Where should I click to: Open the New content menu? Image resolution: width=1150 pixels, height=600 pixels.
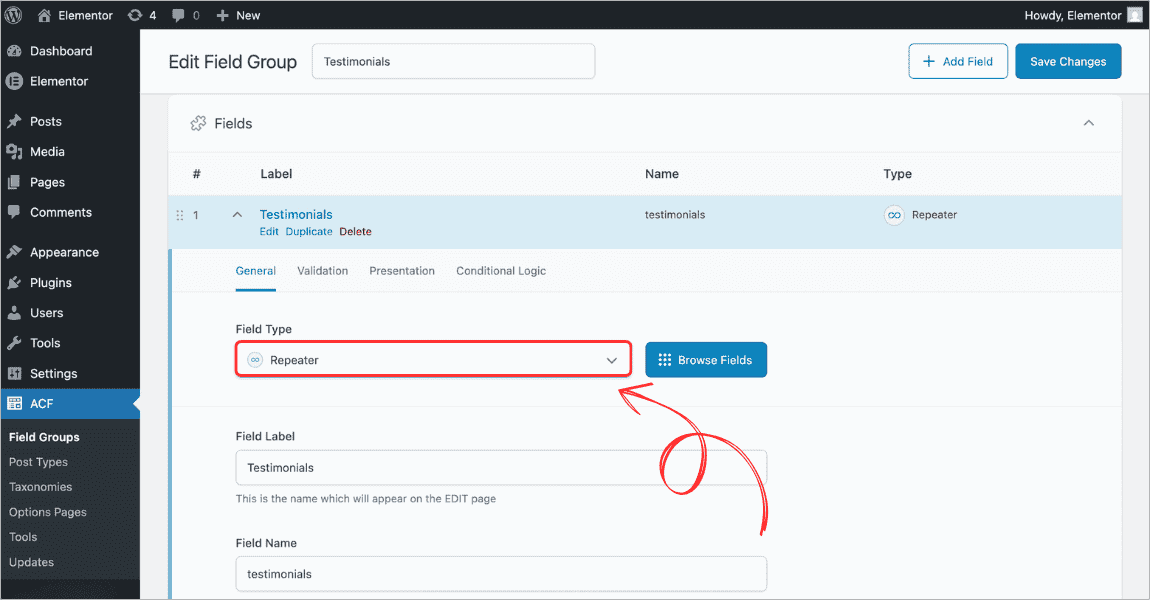(x=238, y=15)
